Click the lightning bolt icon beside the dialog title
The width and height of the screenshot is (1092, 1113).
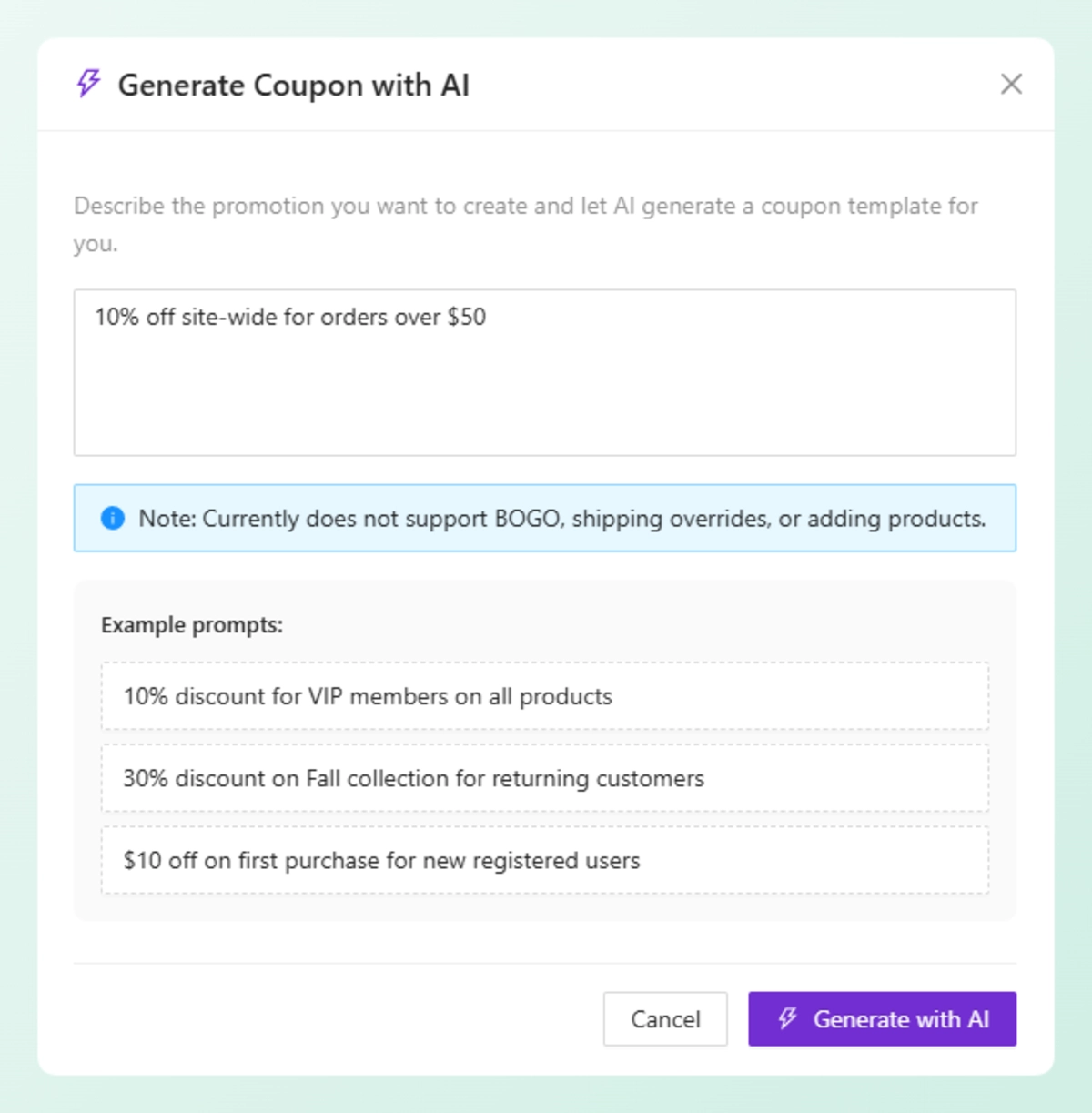click(88, 84)
